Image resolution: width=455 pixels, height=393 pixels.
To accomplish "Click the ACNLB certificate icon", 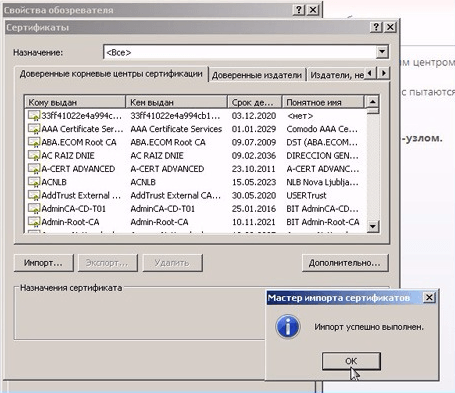I will 34,183.
